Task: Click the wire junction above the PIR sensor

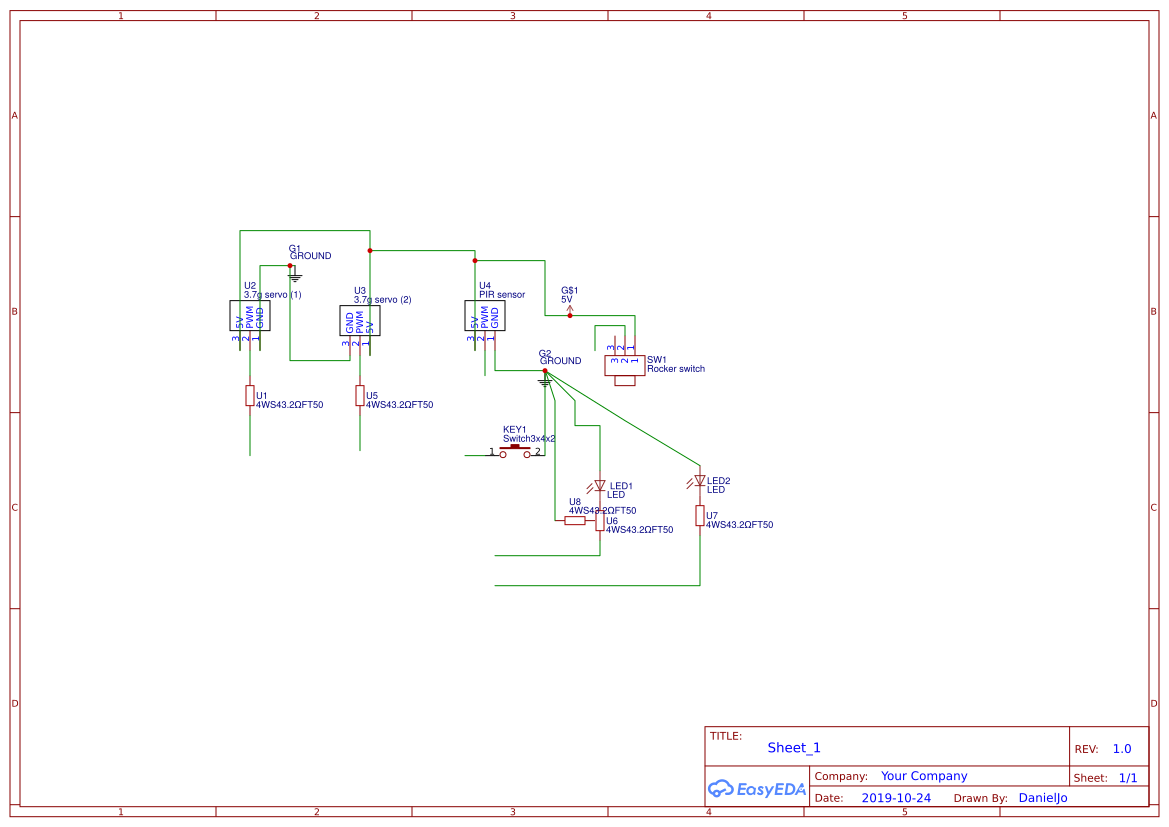Action: pos(473,260)
